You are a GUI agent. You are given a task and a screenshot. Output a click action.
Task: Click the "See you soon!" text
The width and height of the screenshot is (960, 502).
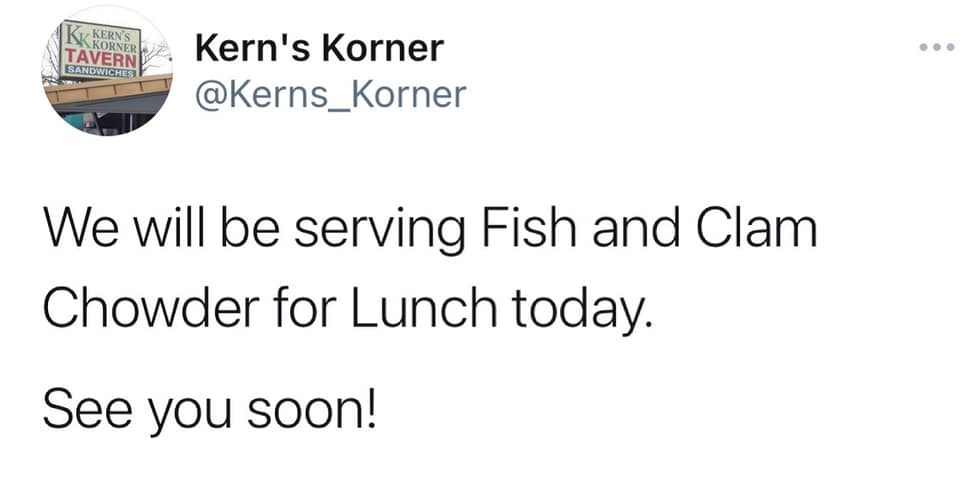[210, 410]
